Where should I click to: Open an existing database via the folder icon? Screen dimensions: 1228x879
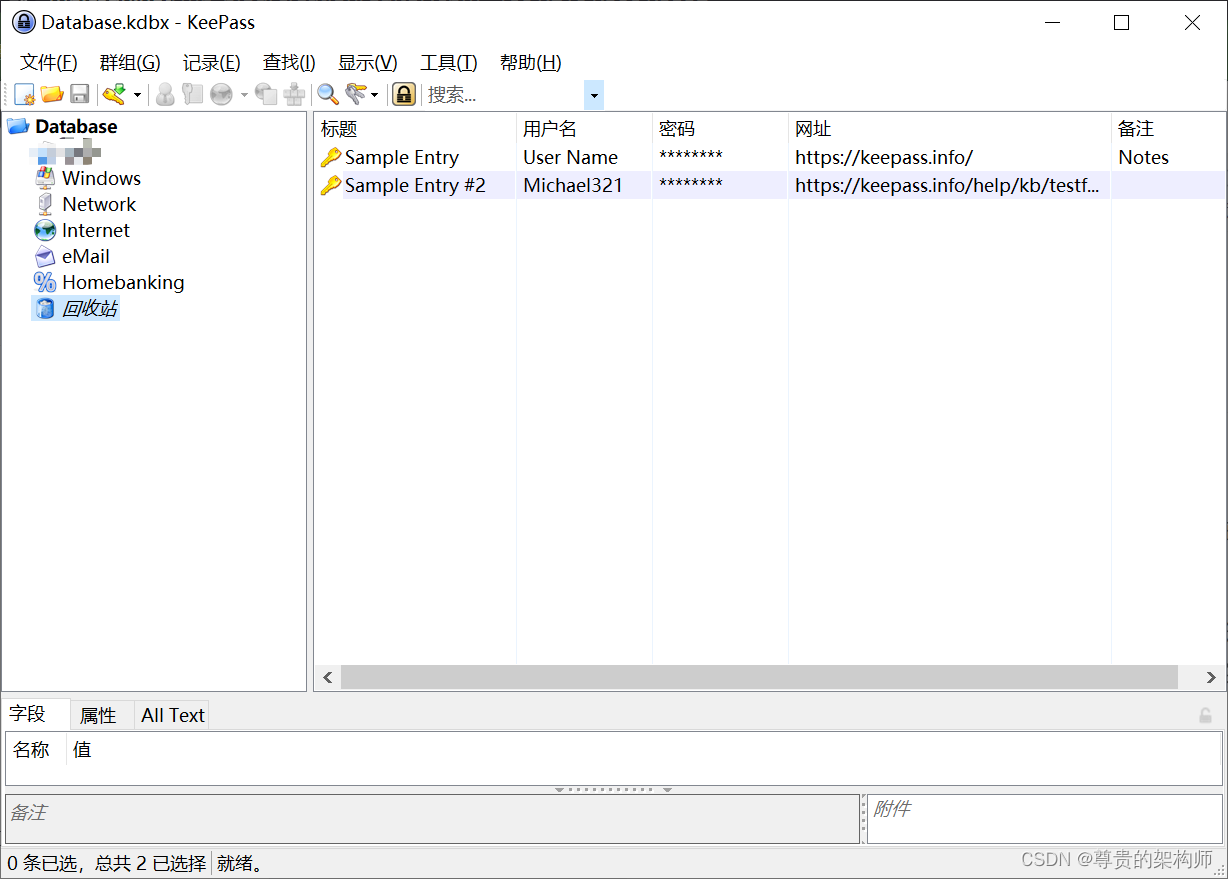pos(53,94)
